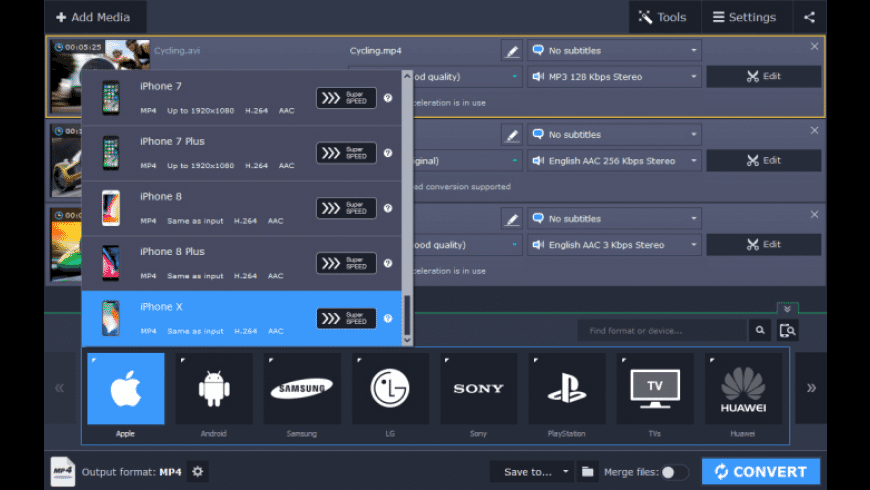
Task: Click preset list scrollbar up arrow
Action: pos(407,76)
